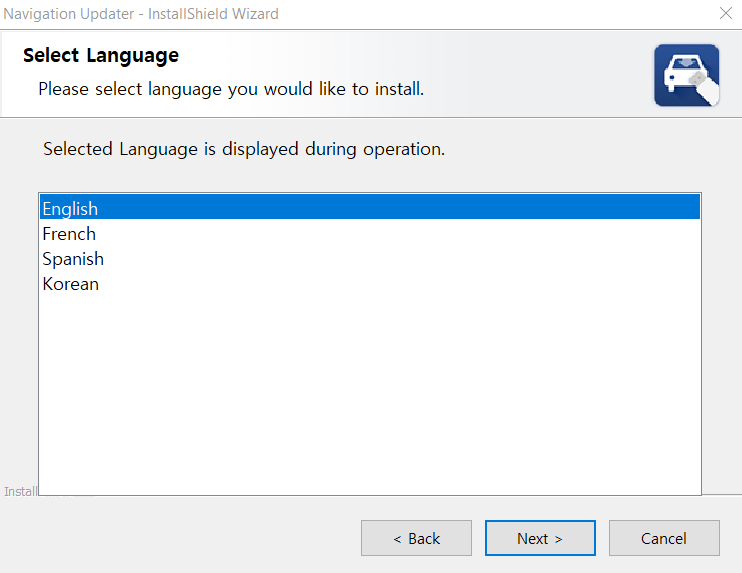Click the 'Please select language' instruction text

(231, 89)
